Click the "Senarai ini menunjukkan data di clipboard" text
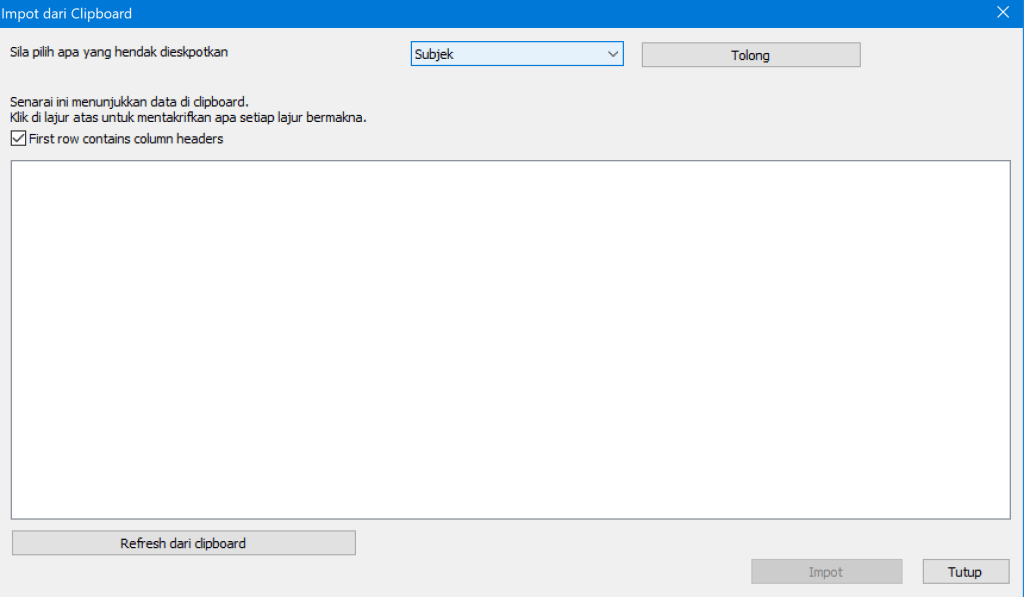Screen dimensions: 1024x597 coord(128,102)
